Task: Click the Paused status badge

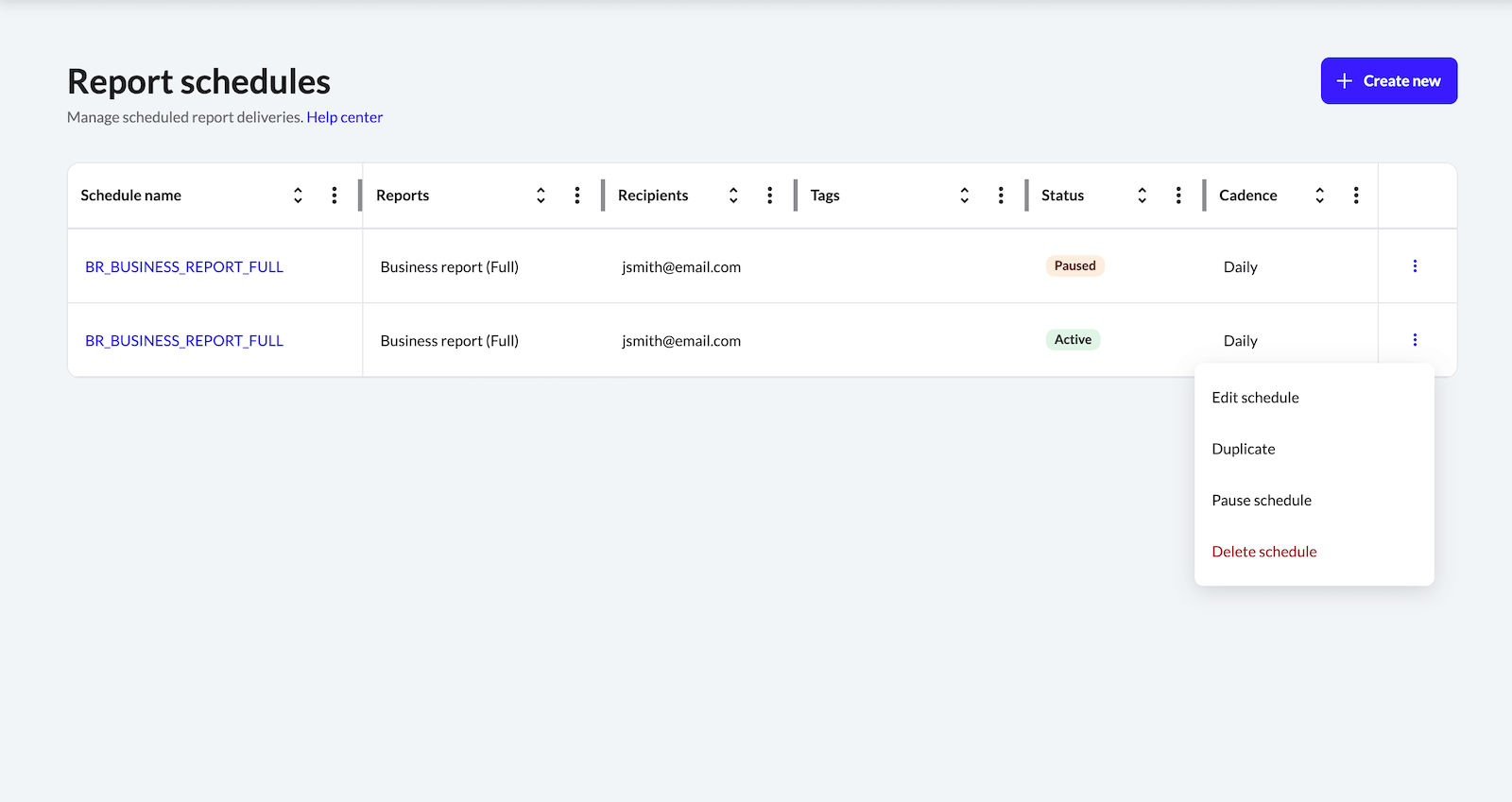Action: (1075, 266)
